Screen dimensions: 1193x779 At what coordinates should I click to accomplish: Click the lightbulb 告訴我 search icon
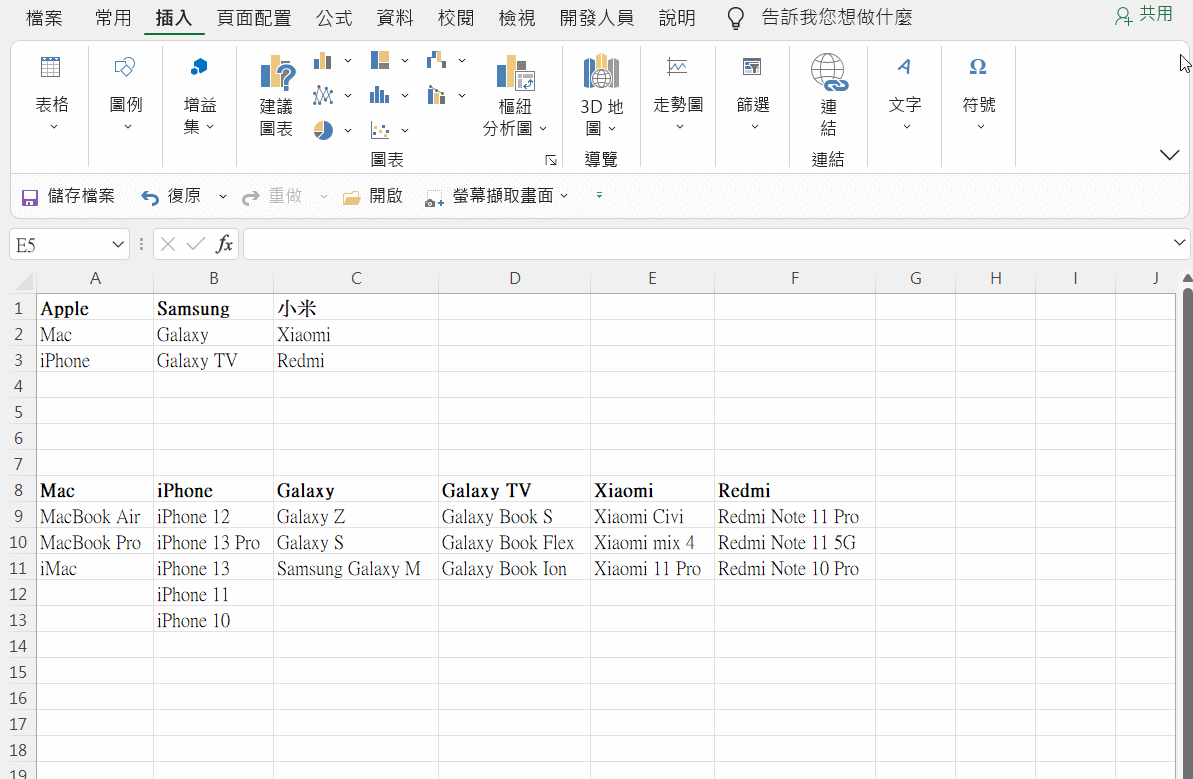[x=736, y=18]
